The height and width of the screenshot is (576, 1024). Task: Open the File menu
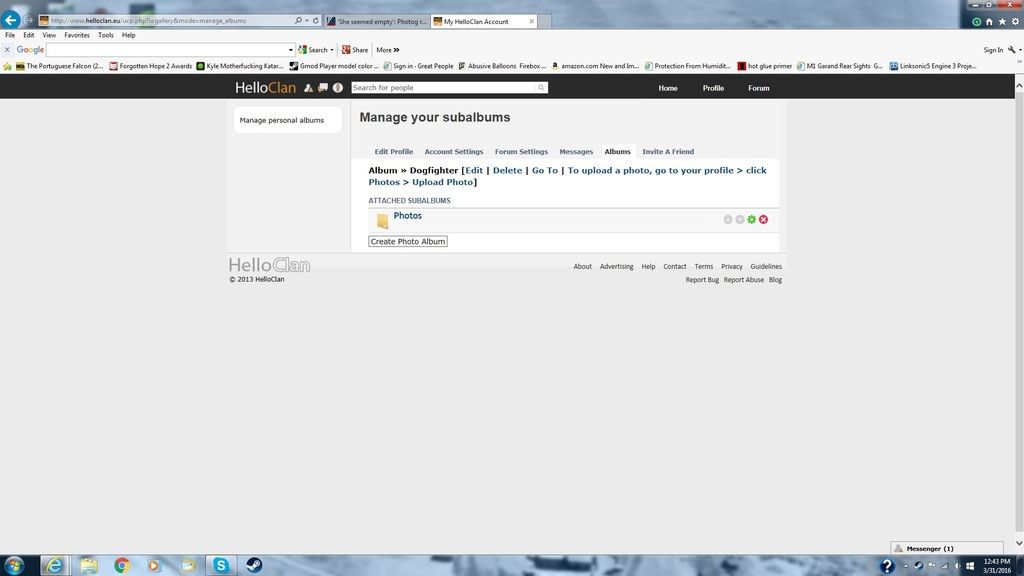pos(10,35)
